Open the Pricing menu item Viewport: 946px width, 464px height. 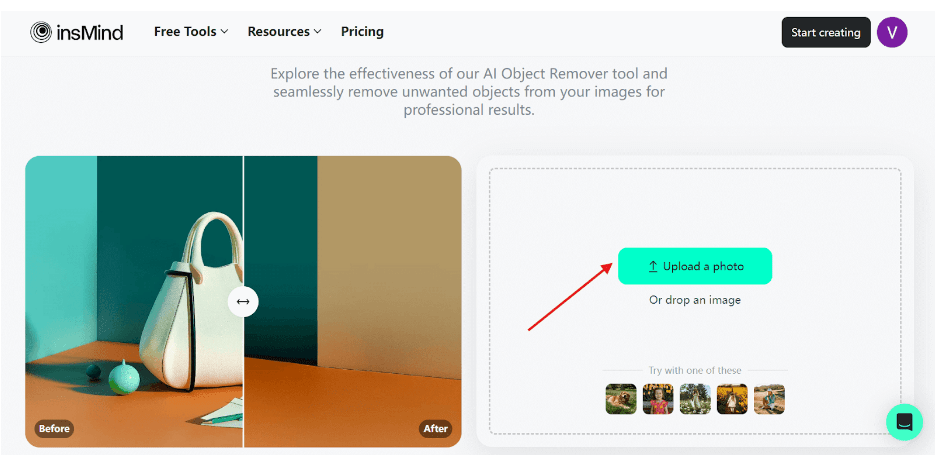(362, 32)
